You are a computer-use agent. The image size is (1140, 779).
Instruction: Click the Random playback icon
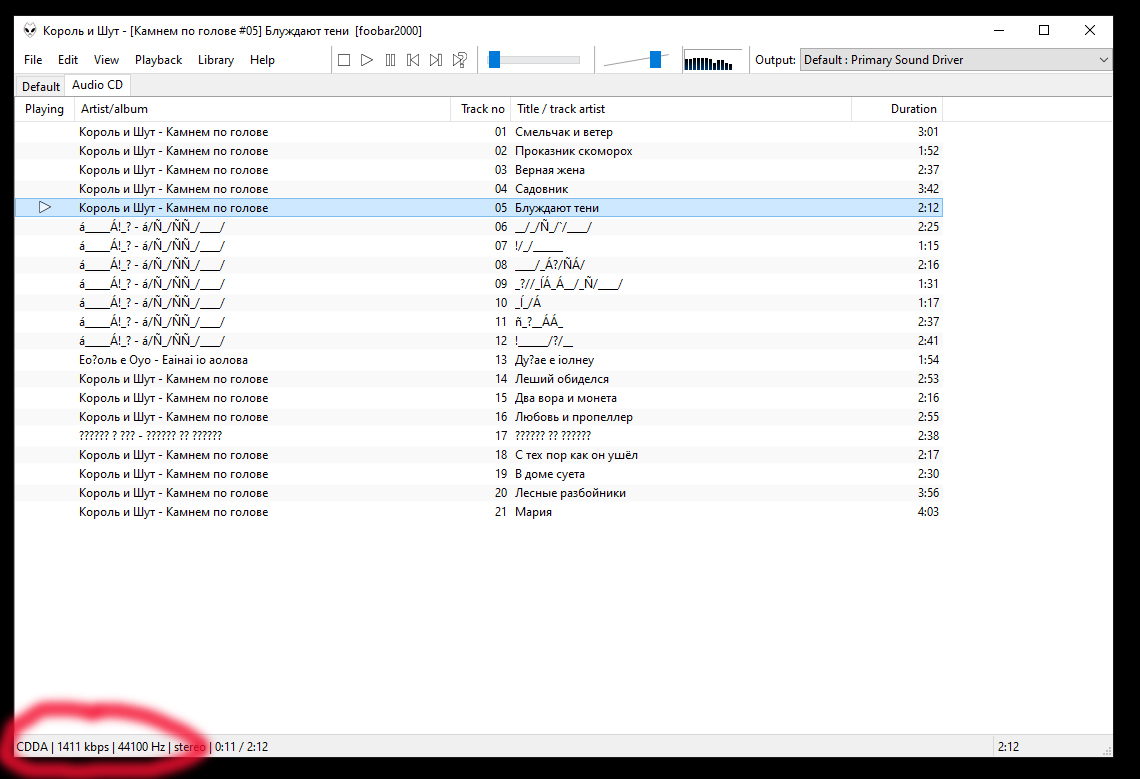(x=460, y=60)
